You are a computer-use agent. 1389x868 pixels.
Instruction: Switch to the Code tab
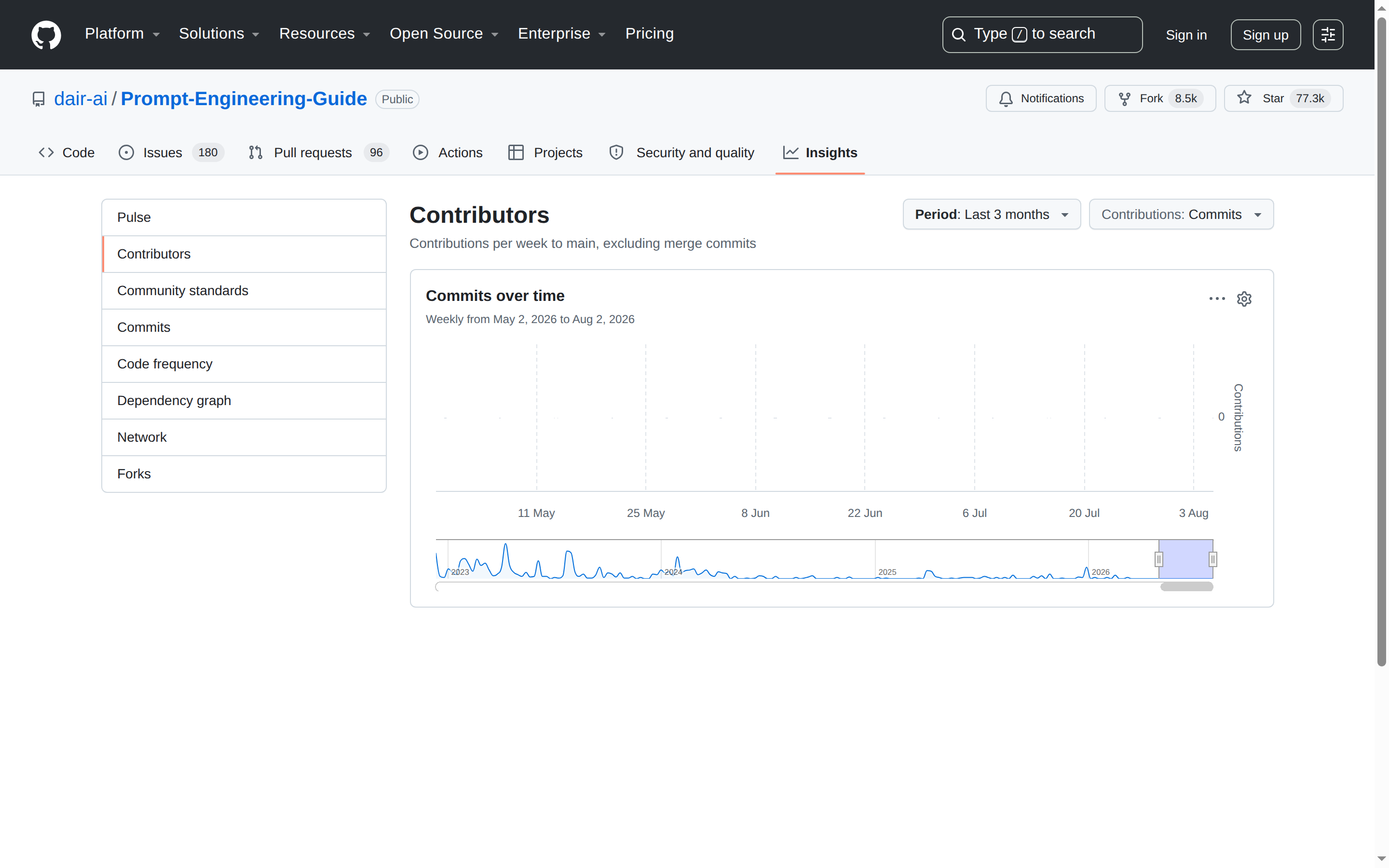click(x=67, y=153)
